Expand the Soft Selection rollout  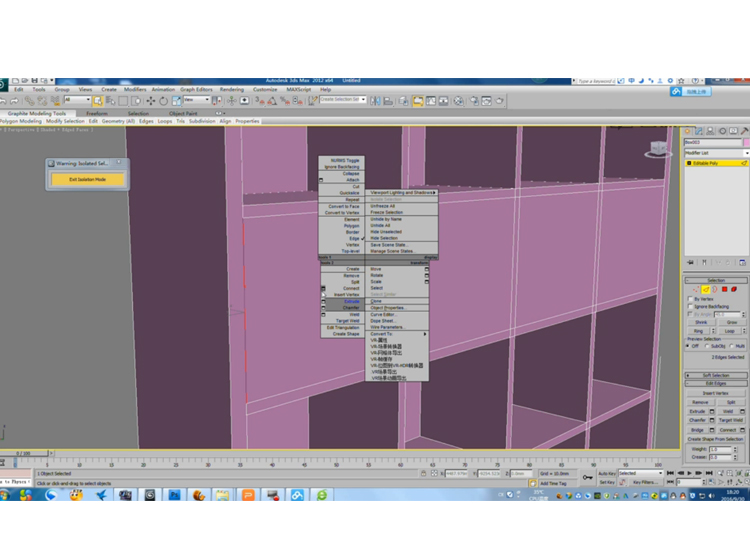coord(716,375)
